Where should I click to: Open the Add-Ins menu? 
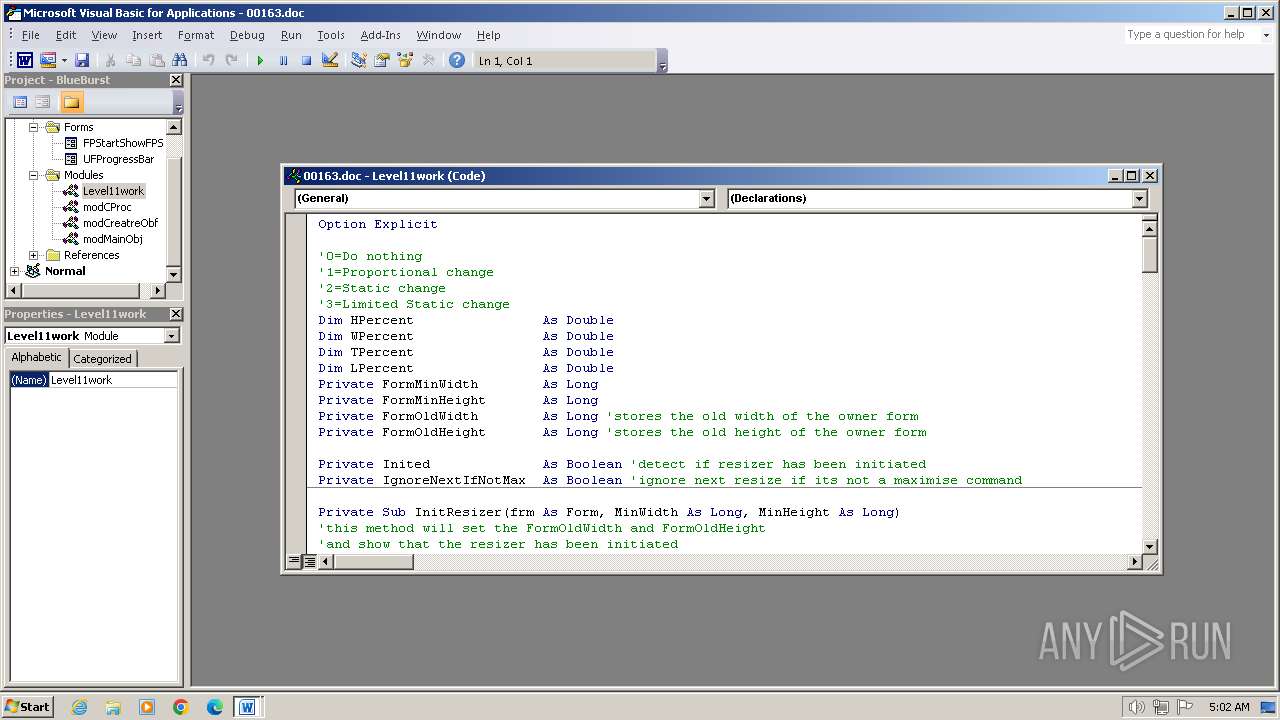coord(380,35)
